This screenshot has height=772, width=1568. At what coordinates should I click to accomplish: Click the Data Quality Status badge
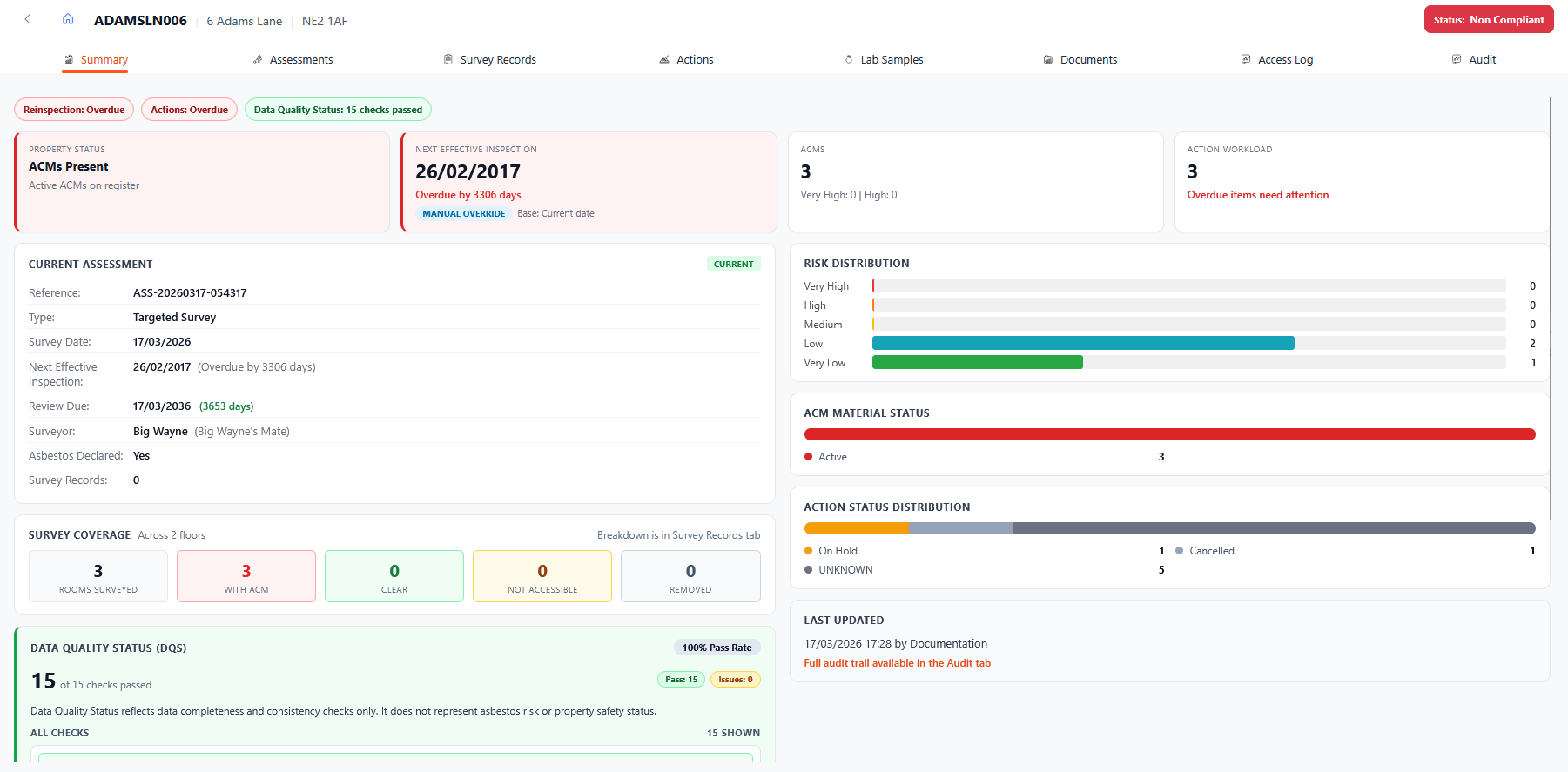click(338, 110)
